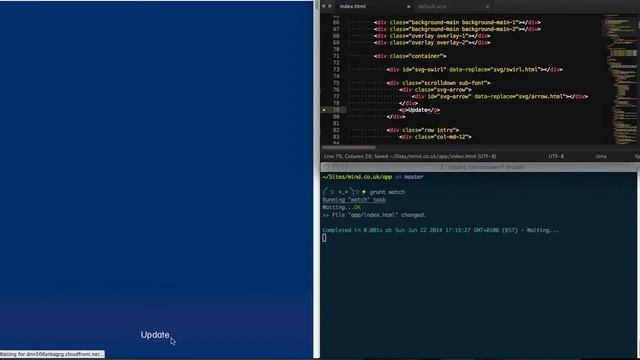The image size is (640, 360).
Task: Click the Completed in 0.001s terminal line
Action: 440,230
